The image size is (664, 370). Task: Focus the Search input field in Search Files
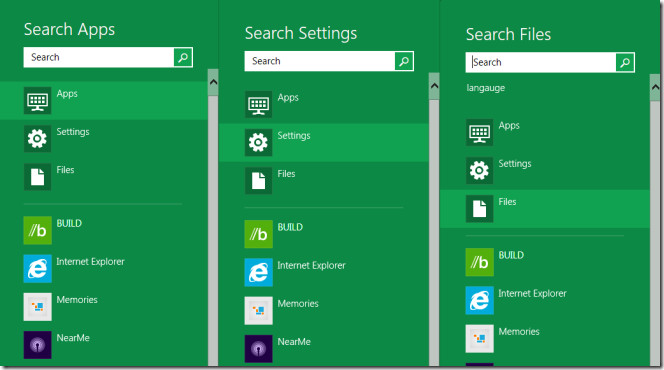coord(541,63)
